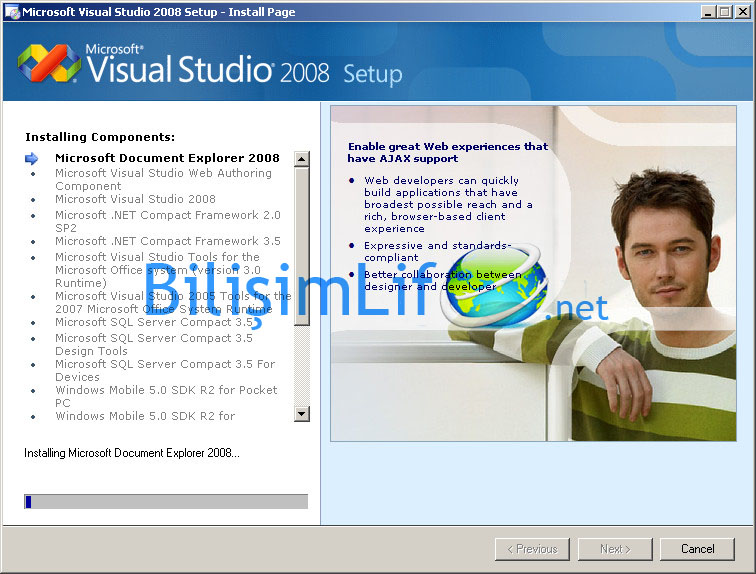
Task: Select Visual Studio Tools for Office 3.0 Runtime
Action: pos(158,270)
